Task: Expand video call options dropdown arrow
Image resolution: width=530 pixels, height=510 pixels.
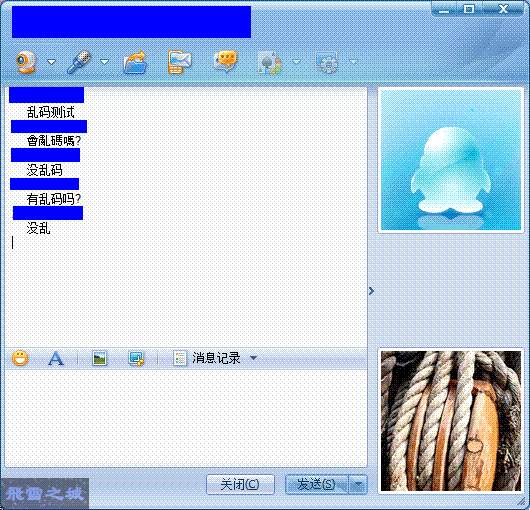Action: coord(51,62)
